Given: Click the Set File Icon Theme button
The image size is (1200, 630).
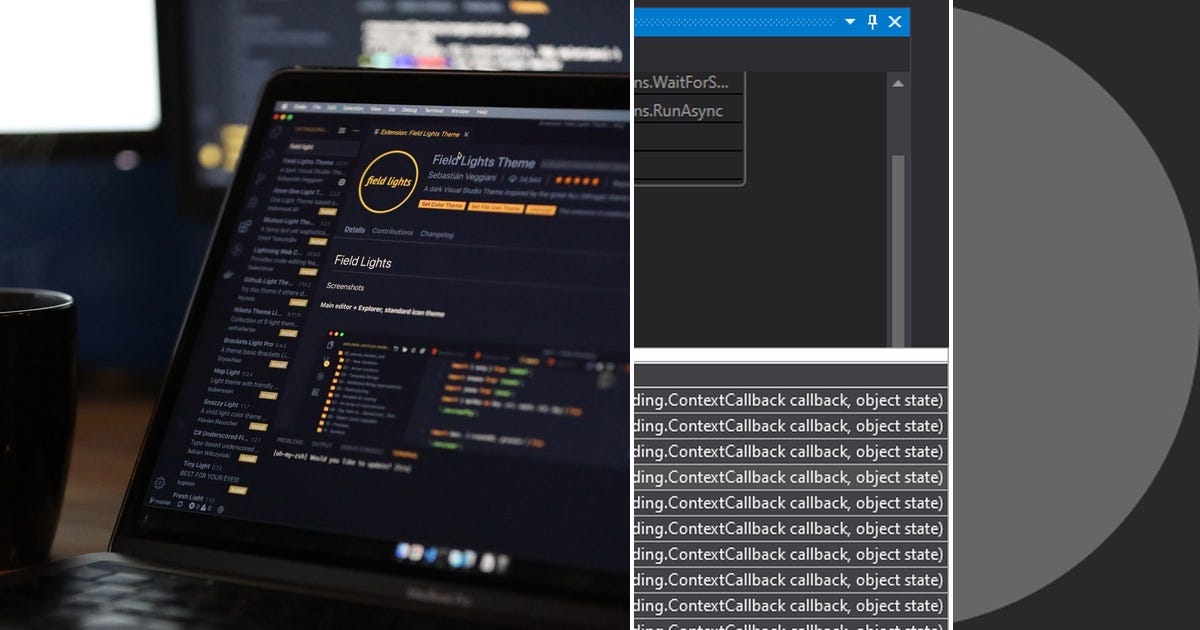Looking at the screenshot, I should tap(496, 207).
